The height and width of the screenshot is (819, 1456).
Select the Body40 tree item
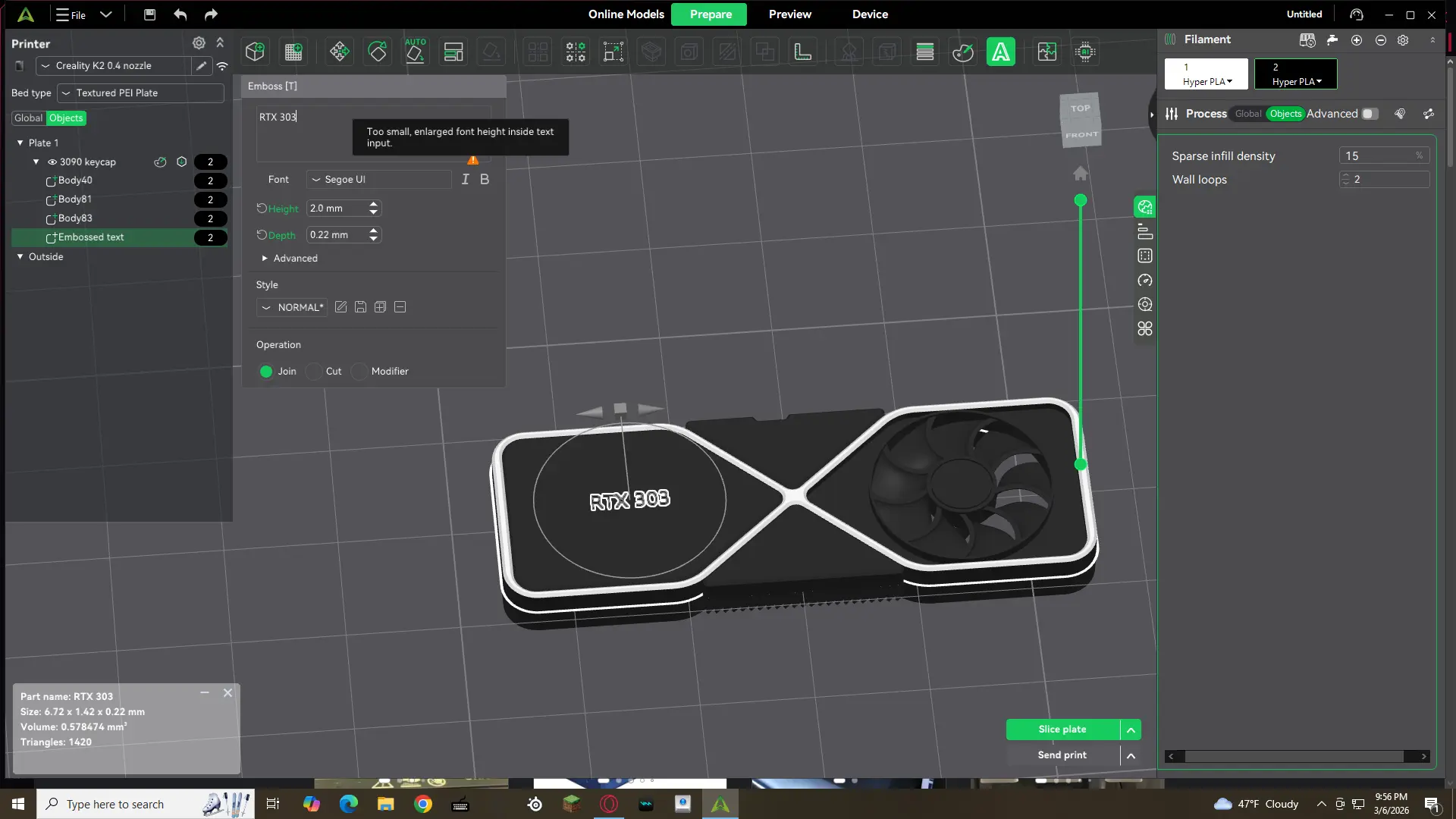75,180
